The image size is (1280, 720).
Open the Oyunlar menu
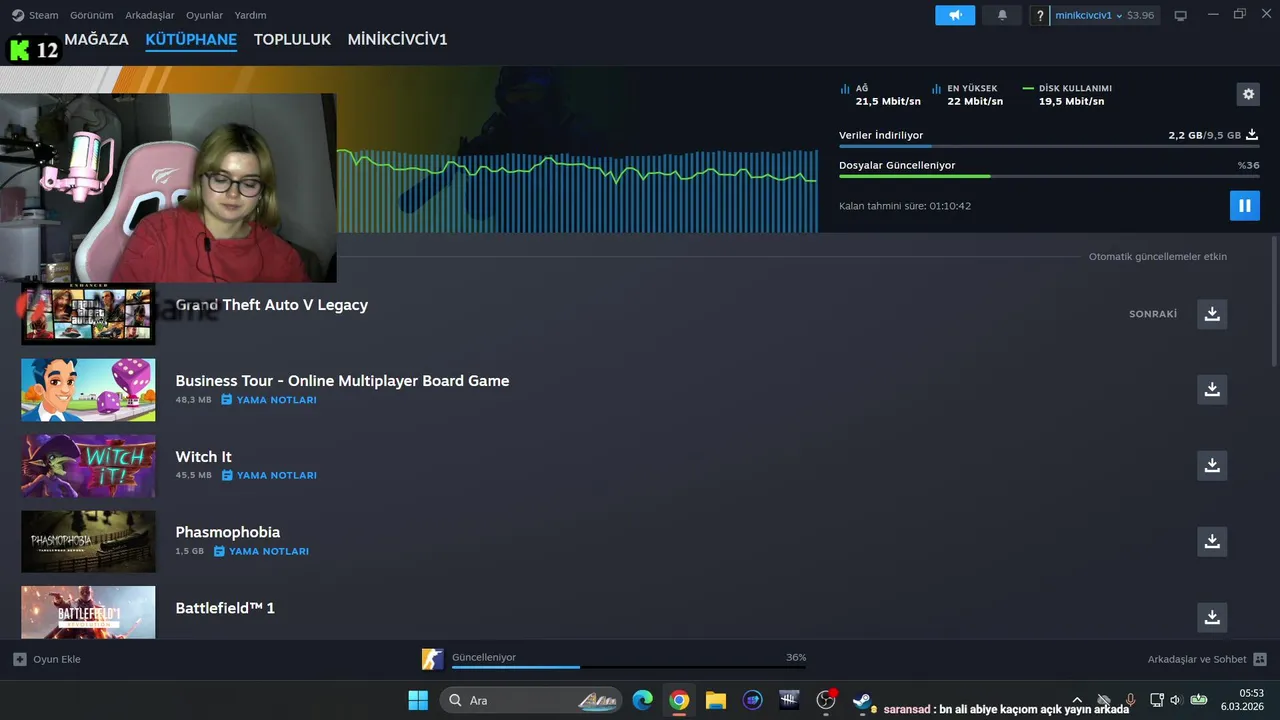[x=204, y=15]
